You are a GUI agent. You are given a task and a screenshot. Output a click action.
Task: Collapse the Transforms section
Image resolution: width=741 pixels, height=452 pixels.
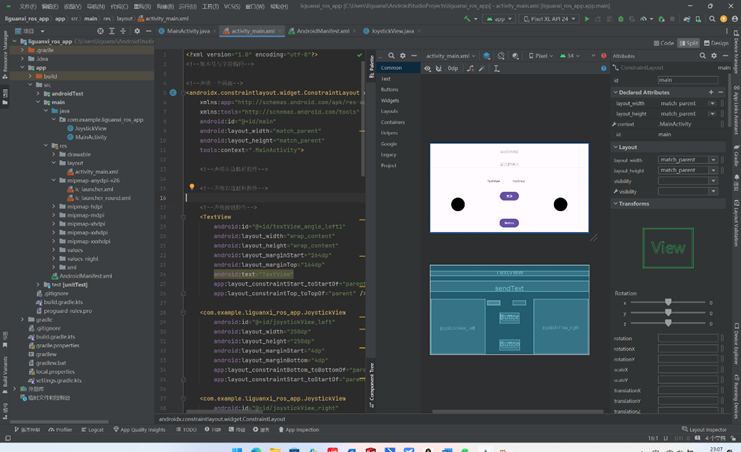tap(615, 204)
